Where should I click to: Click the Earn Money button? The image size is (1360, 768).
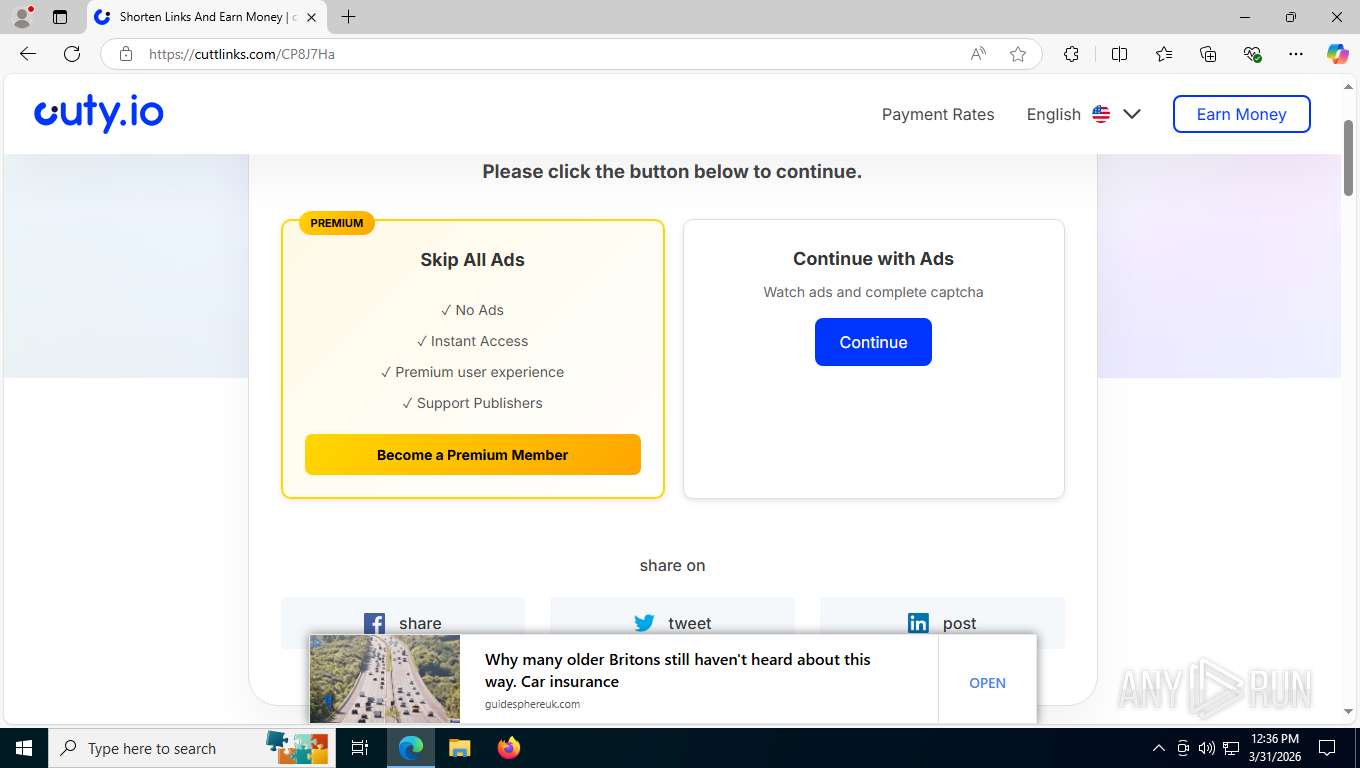click(1241, 114)
